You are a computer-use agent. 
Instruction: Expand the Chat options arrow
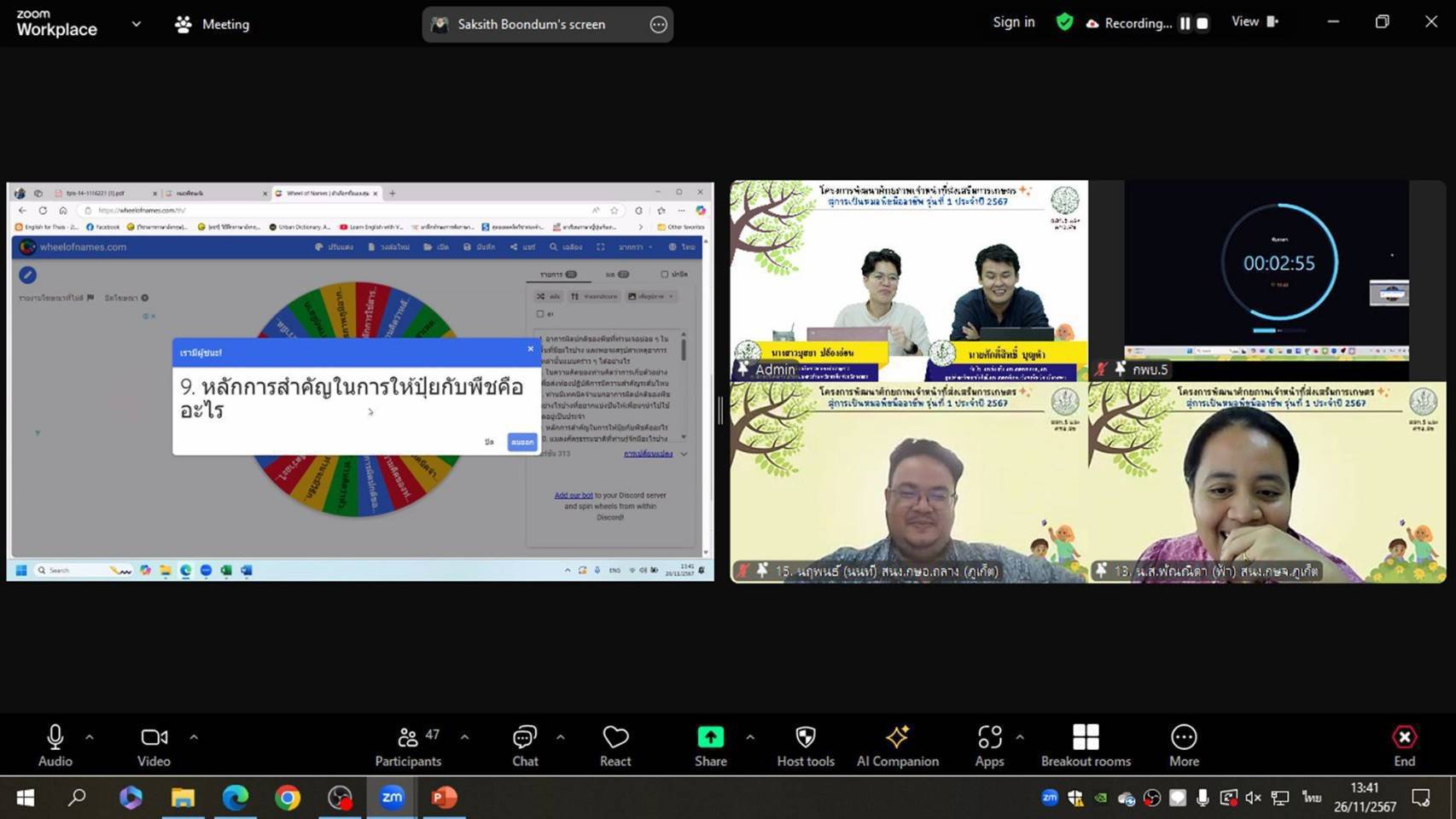561,736
